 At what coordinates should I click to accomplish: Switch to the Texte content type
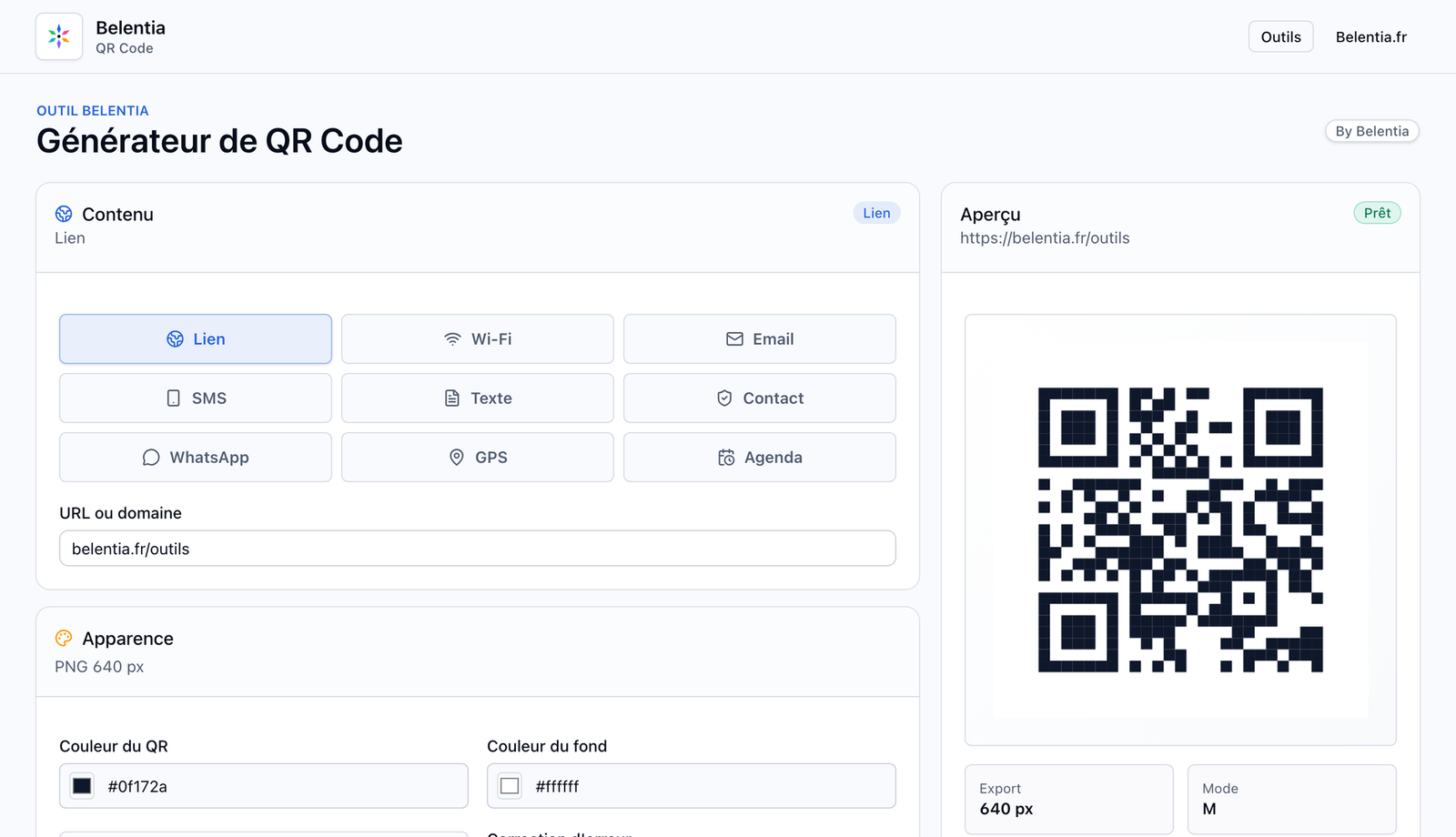(478, 398)
